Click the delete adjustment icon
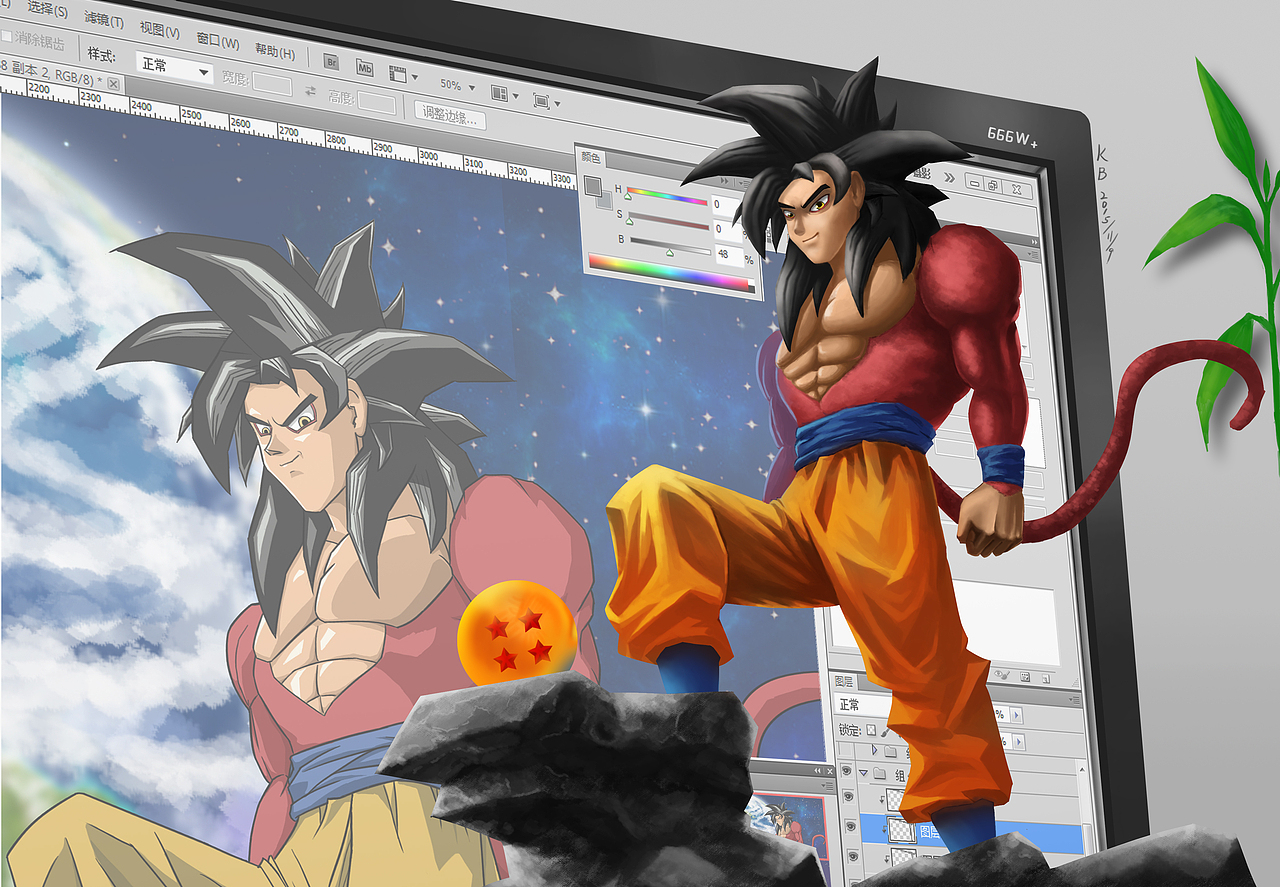Viewport: 1280px width, 887px height. [1046, 678]
